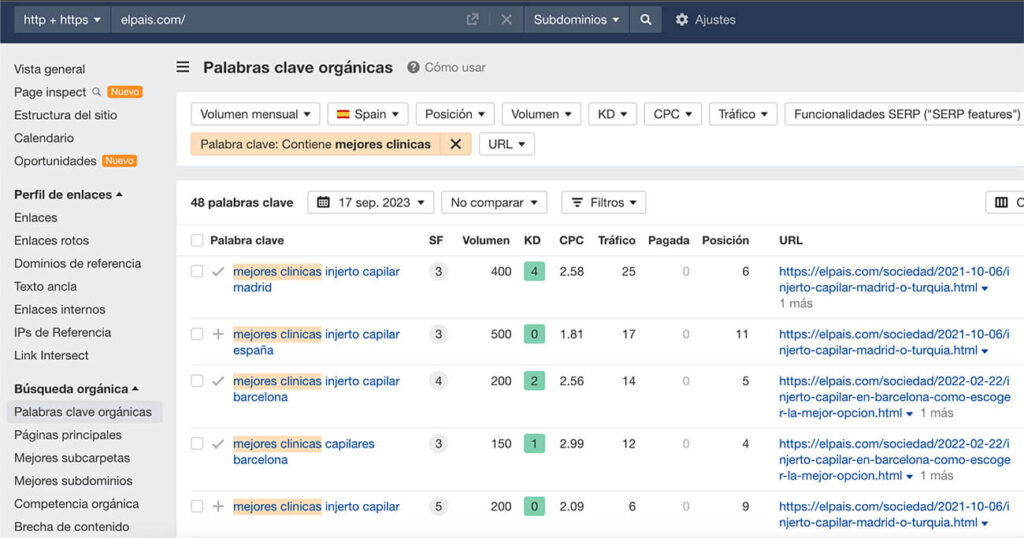Open the Funcionalidades SERP filter dropdown
The height and width of the screenshot is (538, 1024).
904,114
